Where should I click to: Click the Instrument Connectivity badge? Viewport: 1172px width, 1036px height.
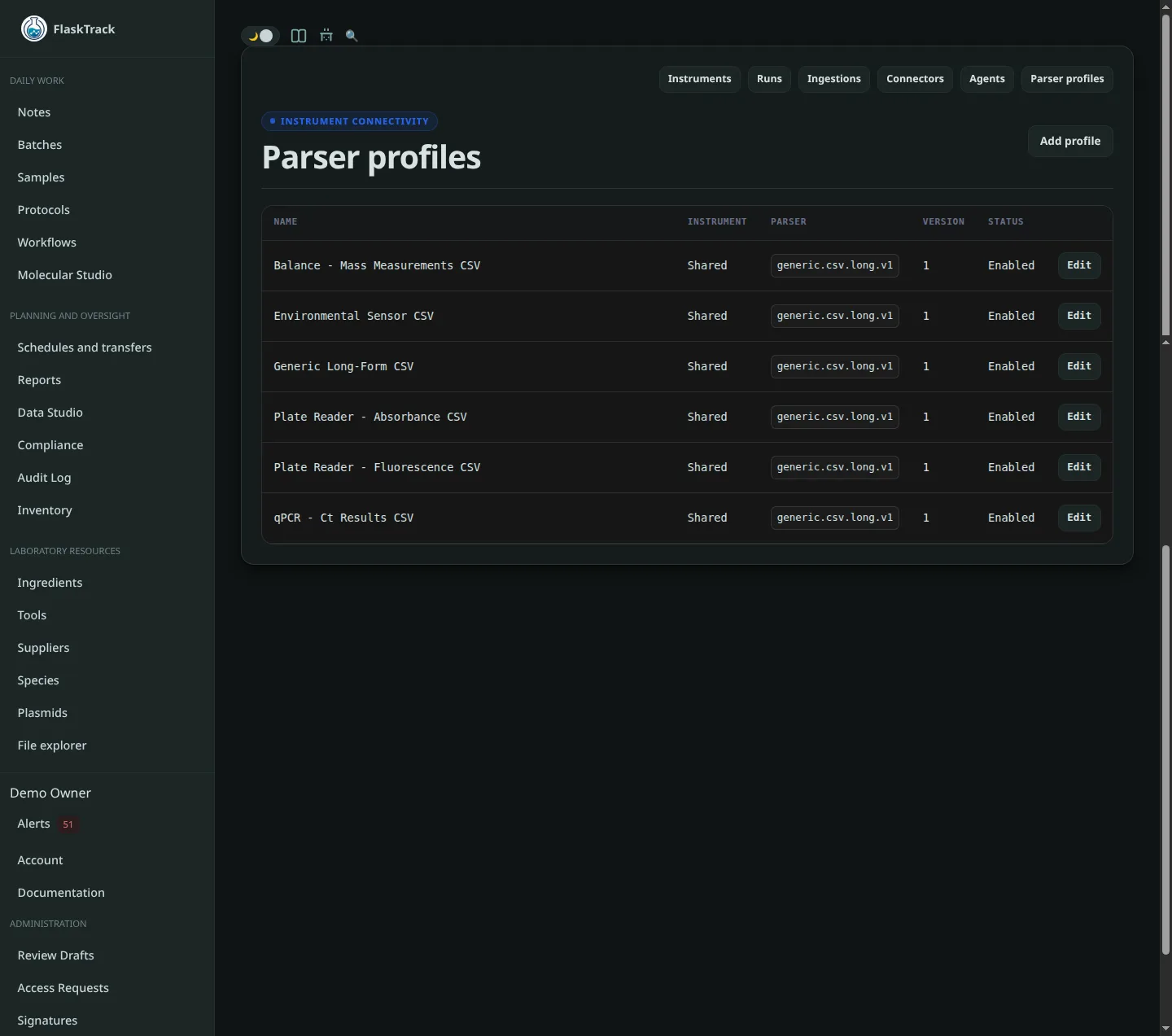(349, 121)
